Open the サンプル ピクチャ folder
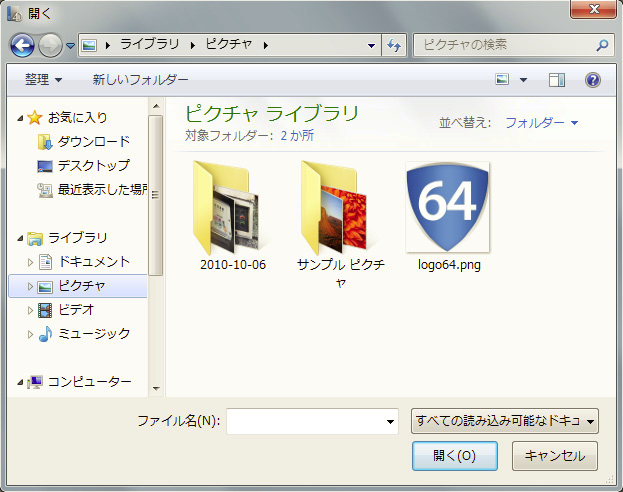Viewport: 623px width, 492px height. [x=339, y=206]
